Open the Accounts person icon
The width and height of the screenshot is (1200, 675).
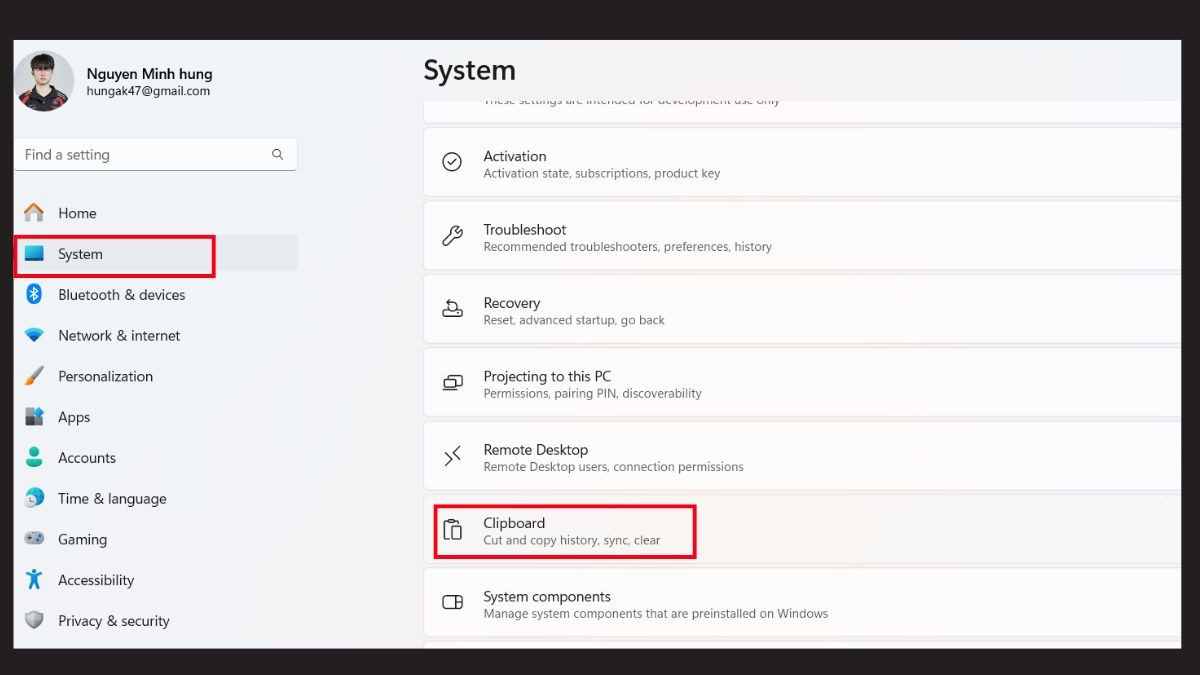(x=34, y=457)
